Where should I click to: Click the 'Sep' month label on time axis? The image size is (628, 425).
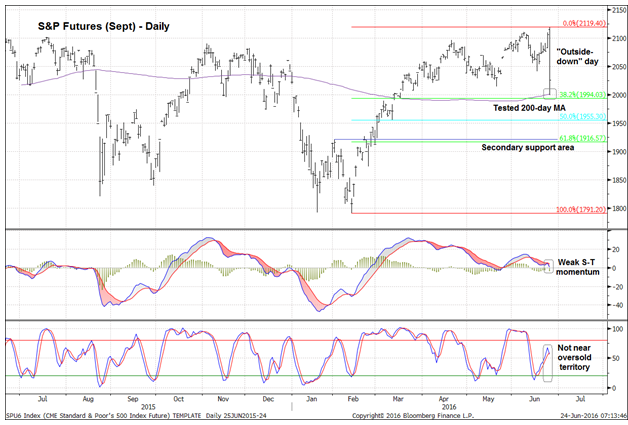(133, 399)
